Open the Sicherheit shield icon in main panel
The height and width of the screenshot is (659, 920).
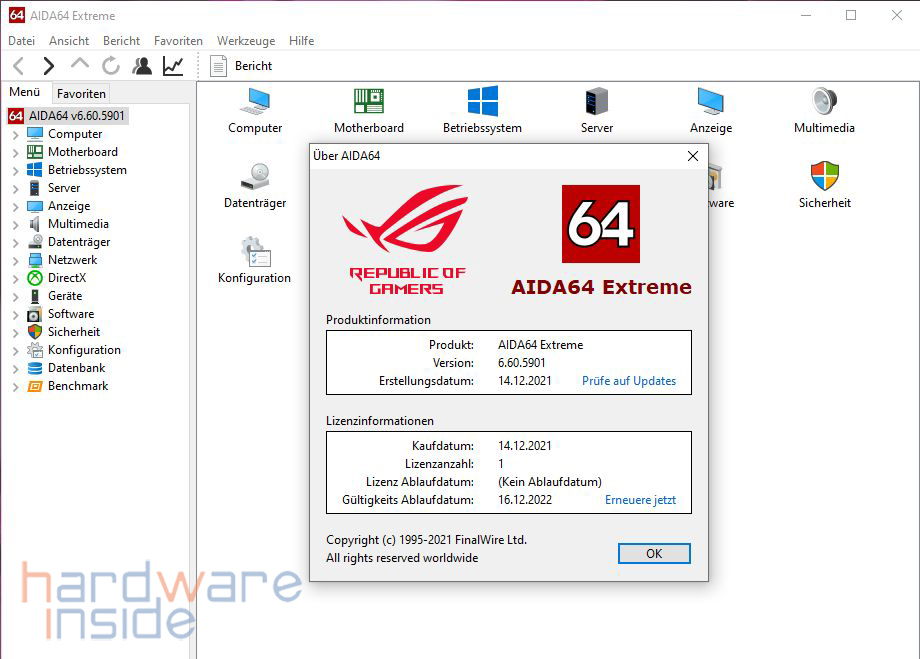tap(824, 177)
